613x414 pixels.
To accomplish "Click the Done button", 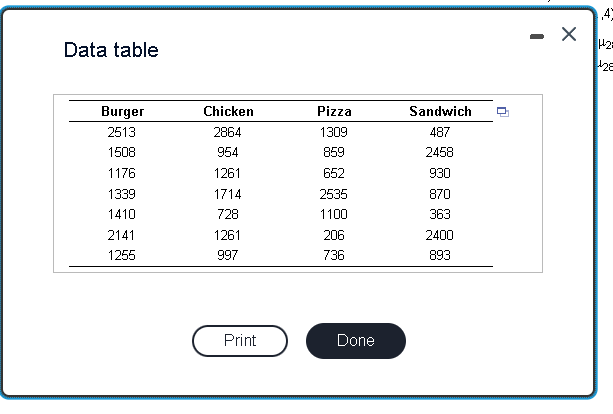I will click(356, 341).
